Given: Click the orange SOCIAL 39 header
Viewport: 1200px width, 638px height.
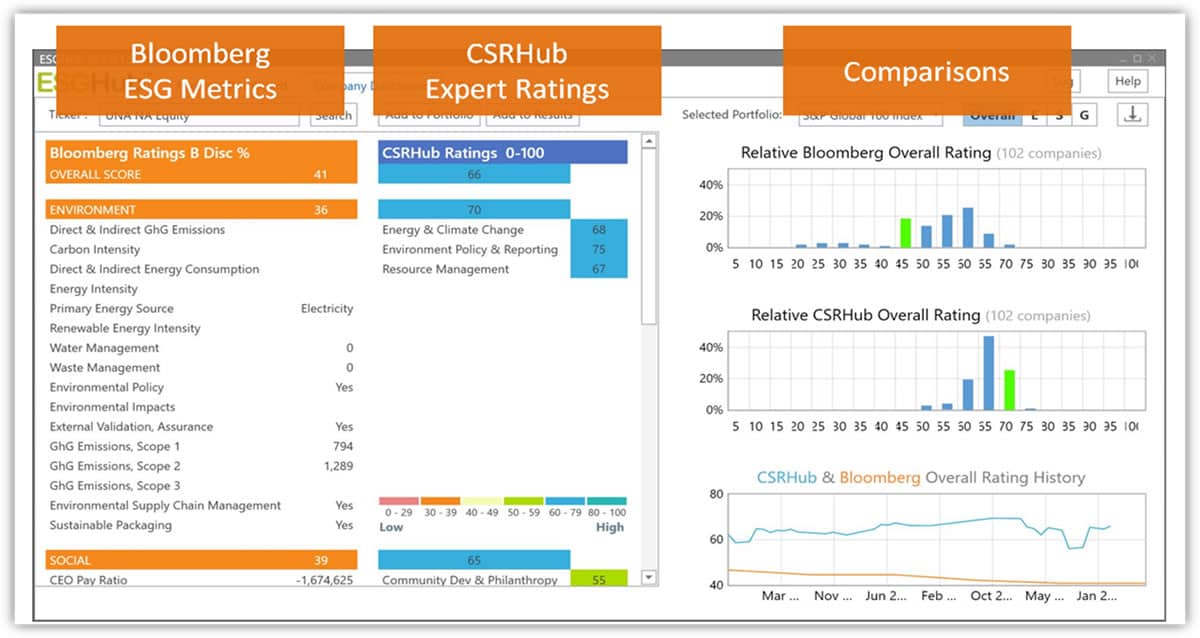Looking at the screenshot, I should 201,560.
